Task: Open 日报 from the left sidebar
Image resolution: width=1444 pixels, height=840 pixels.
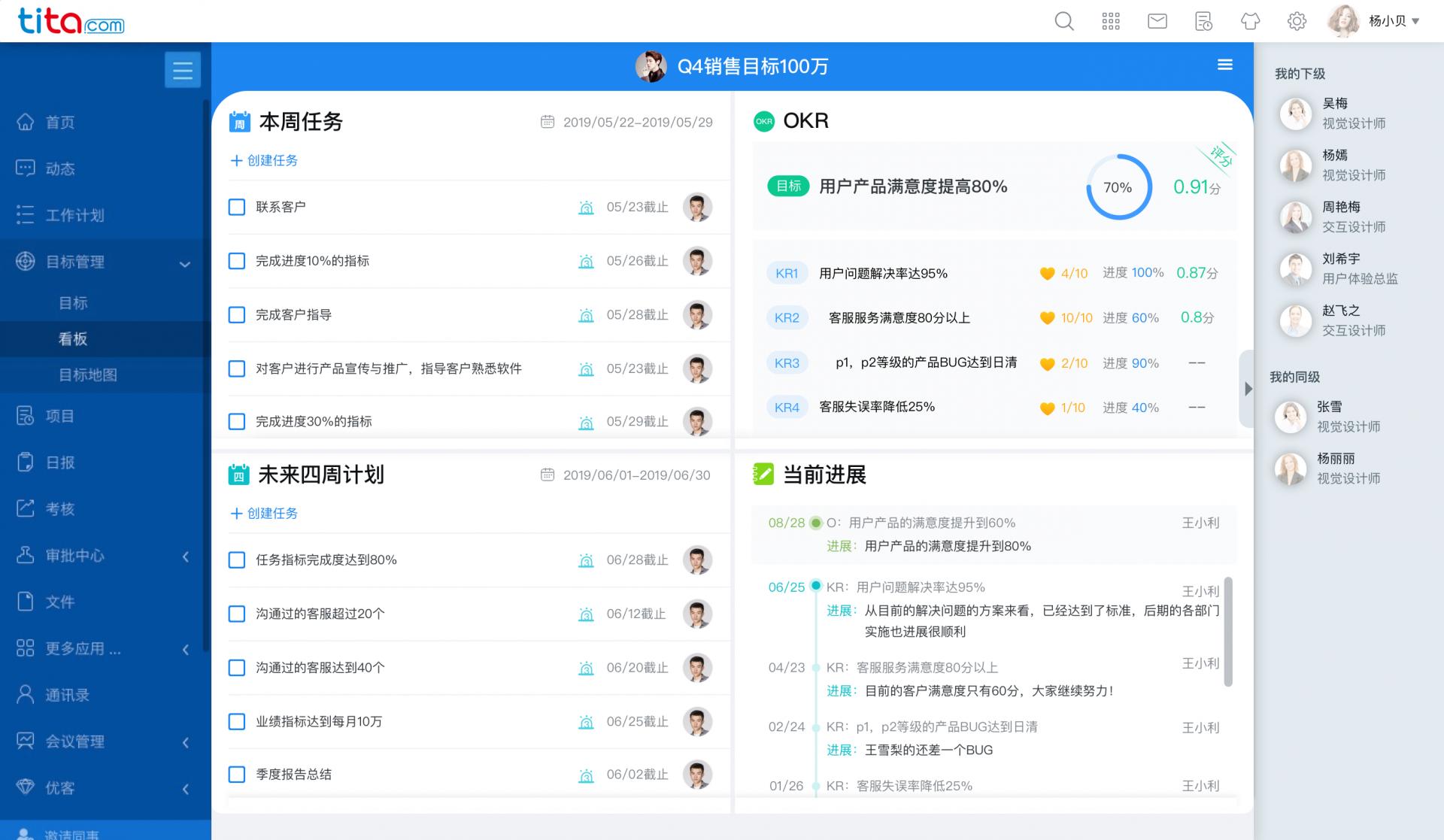Action: coord(60,462)
